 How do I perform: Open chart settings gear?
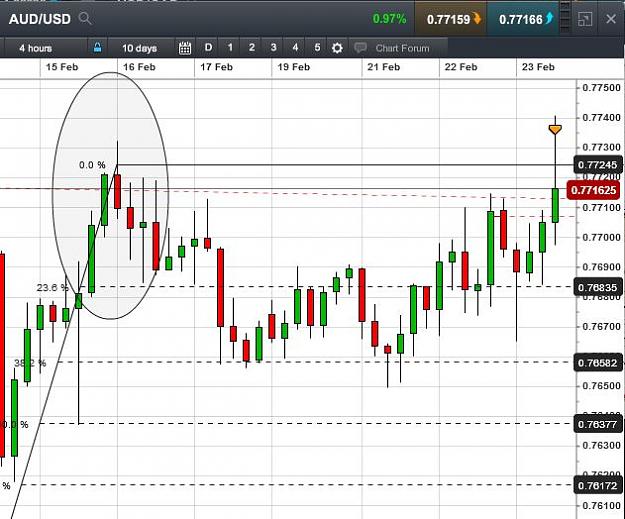click(x=337, y=48)
